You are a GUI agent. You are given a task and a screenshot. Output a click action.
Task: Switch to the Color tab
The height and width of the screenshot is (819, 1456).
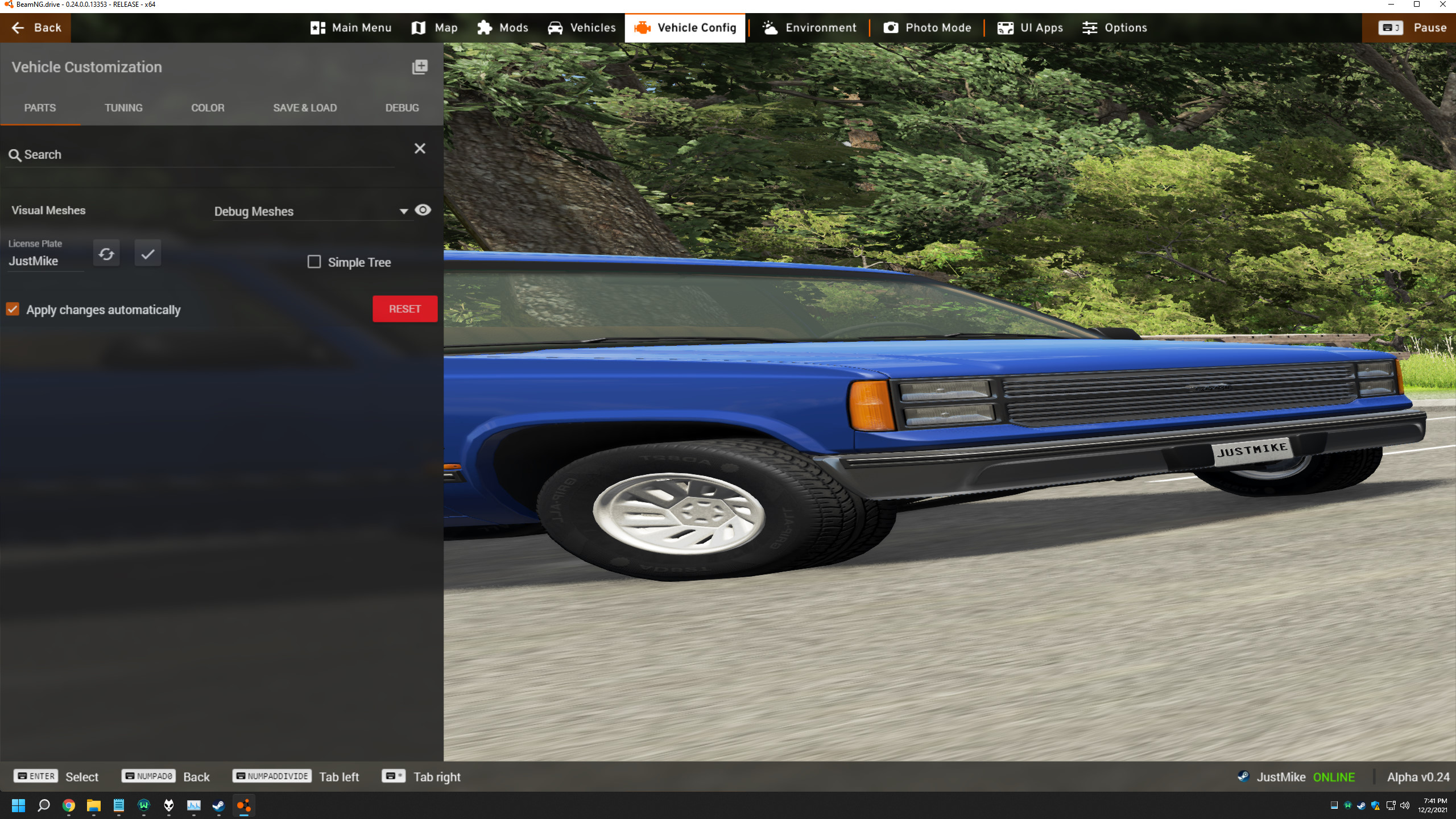pos(208,107)
